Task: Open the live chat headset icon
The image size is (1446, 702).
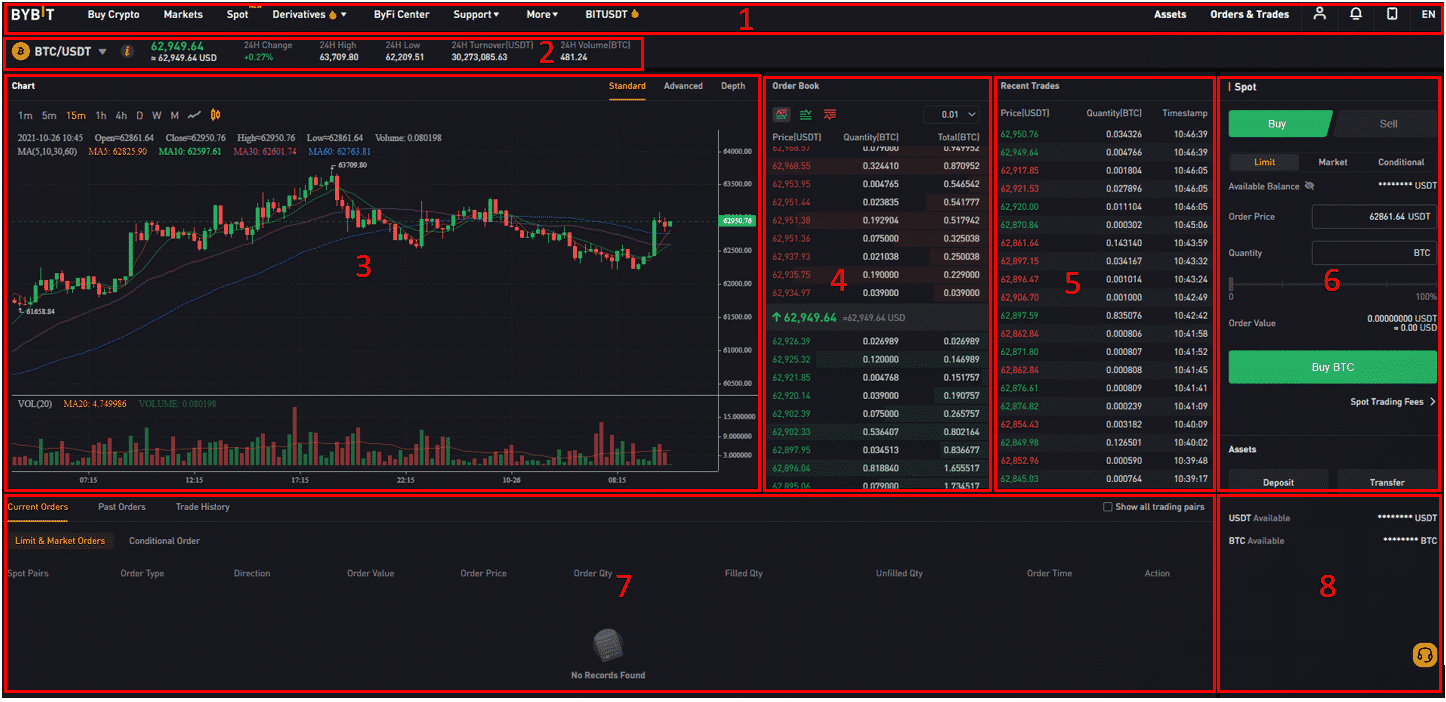Action: pos(1425,655)
